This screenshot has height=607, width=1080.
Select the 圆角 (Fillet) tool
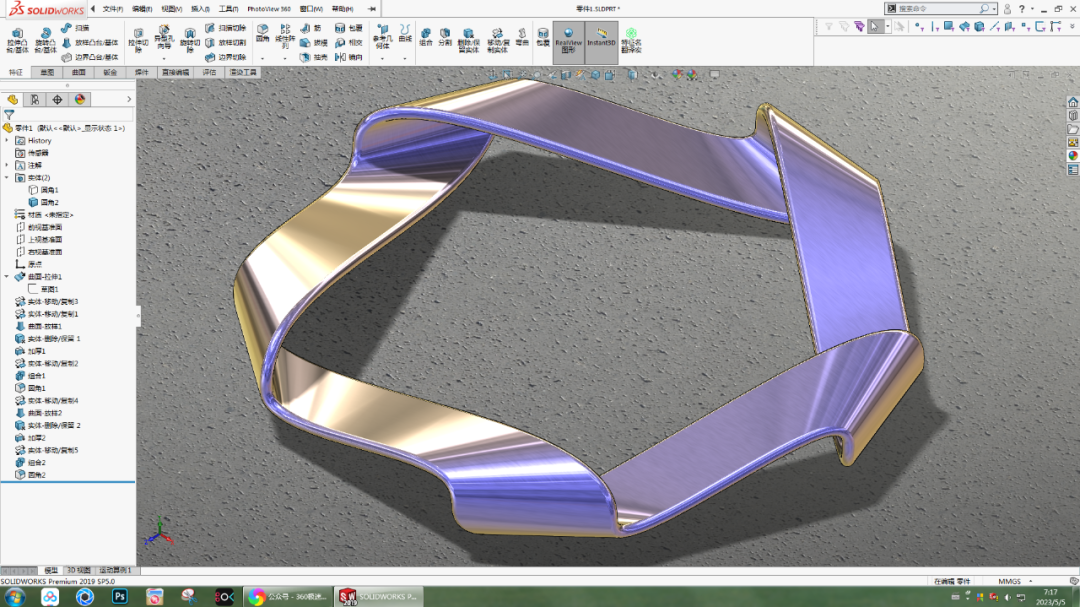pos(263,36)
